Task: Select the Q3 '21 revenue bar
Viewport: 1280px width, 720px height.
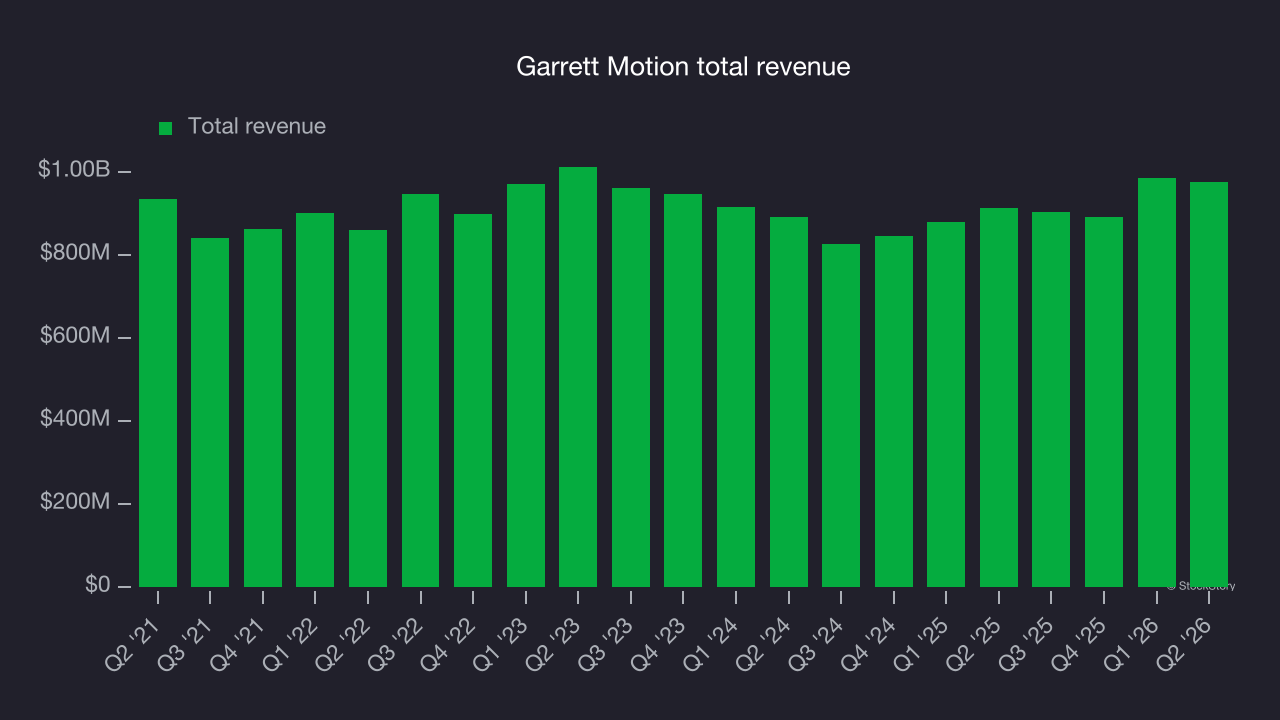Action: coord(210,412)
